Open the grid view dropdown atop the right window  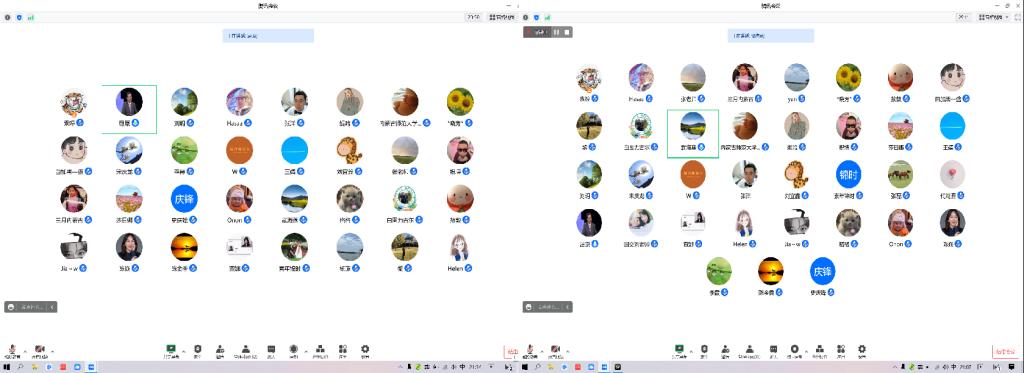[x=993, y=17]
